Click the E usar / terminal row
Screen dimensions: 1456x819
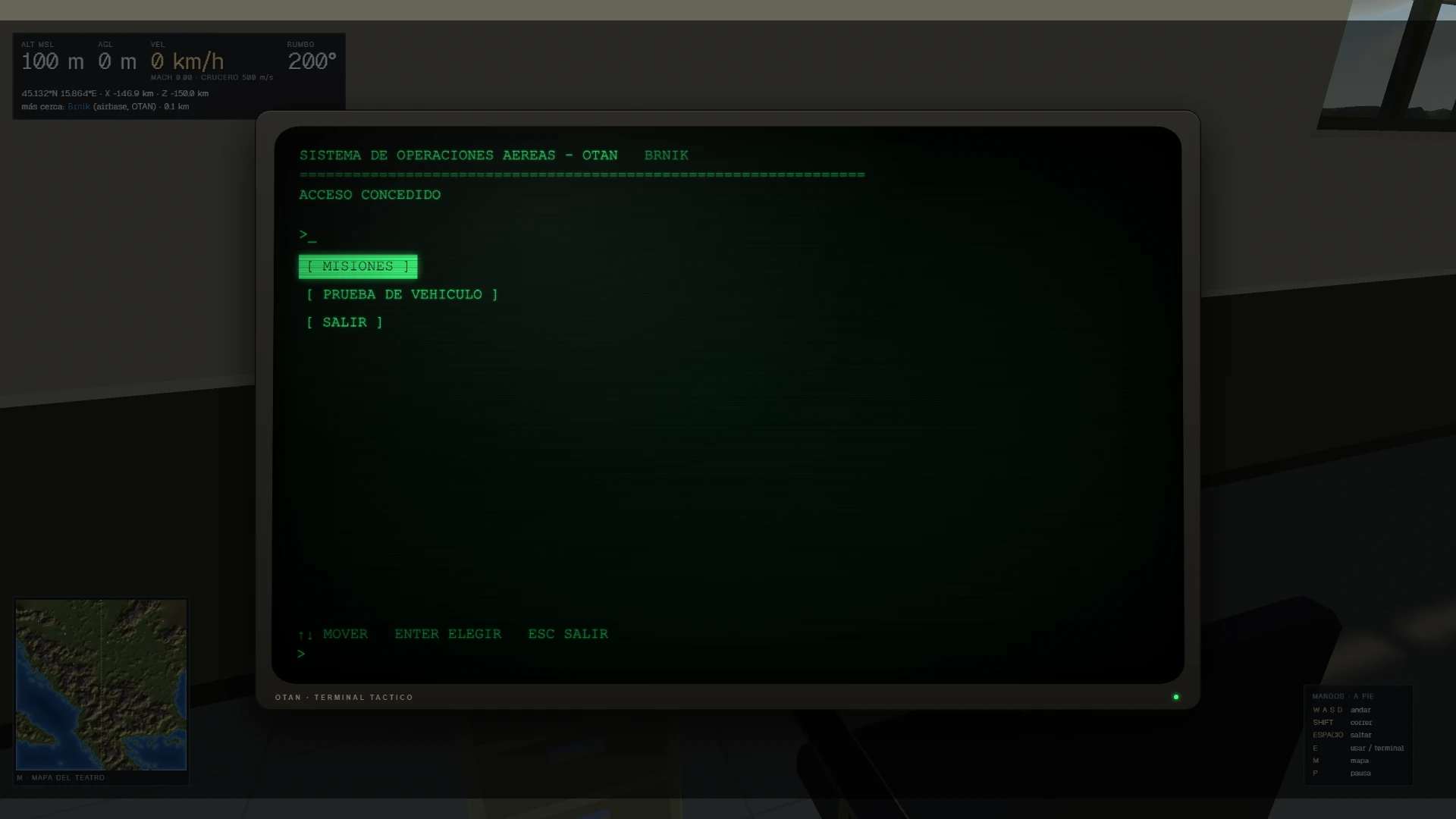pos(1357,748)
